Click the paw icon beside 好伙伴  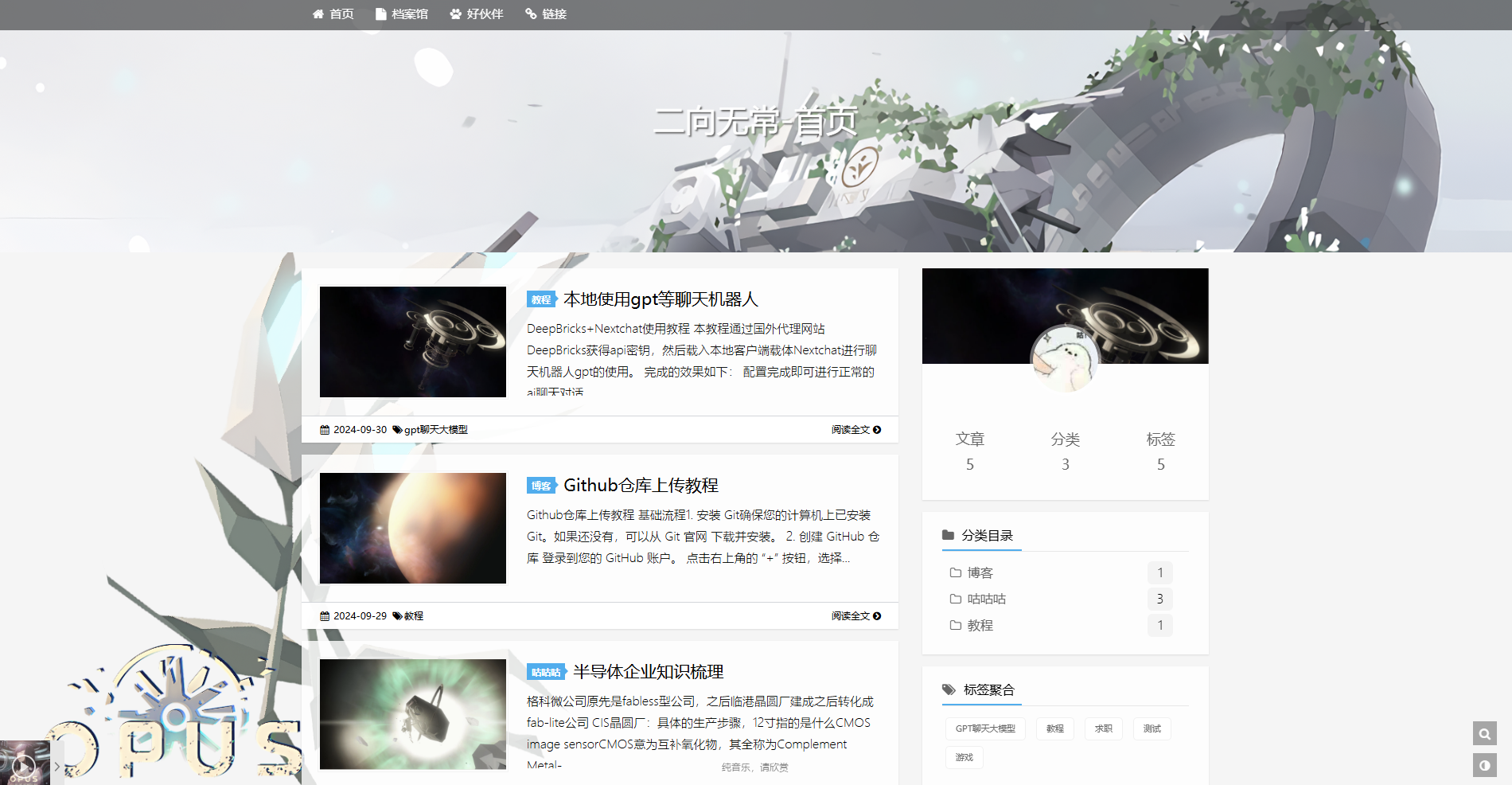455,14
